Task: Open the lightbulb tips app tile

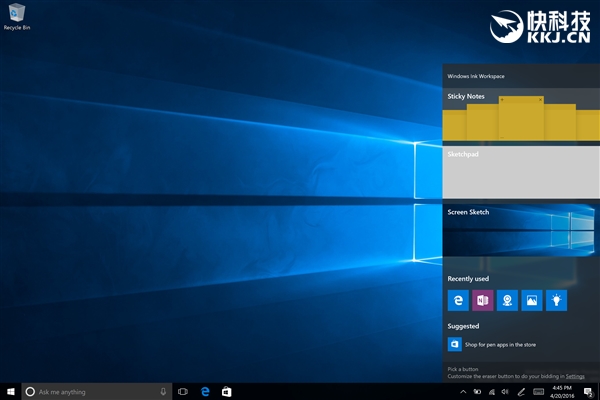Action: pos(556,300)
